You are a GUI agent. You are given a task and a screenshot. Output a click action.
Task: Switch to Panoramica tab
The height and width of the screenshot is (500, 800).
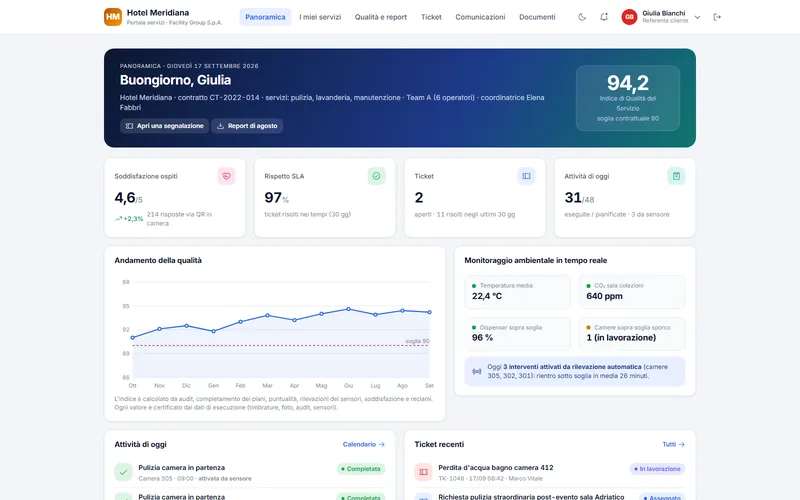[x=265, y=17]
